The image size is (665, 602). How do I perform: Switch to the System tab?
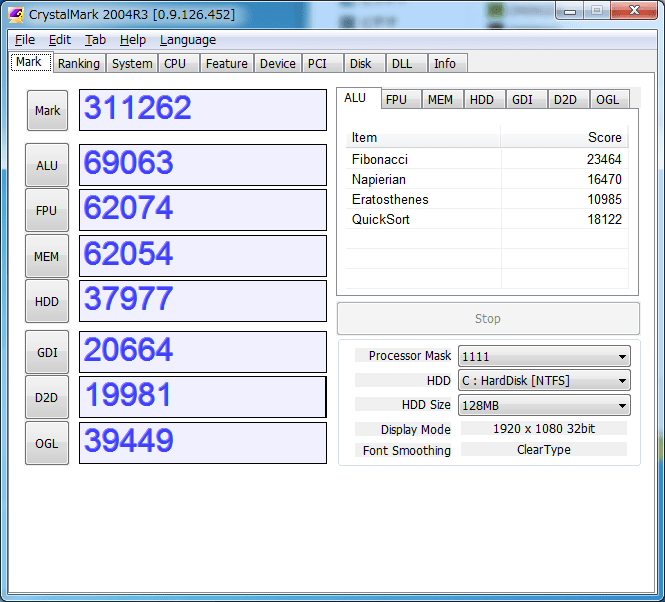(132, 63)
